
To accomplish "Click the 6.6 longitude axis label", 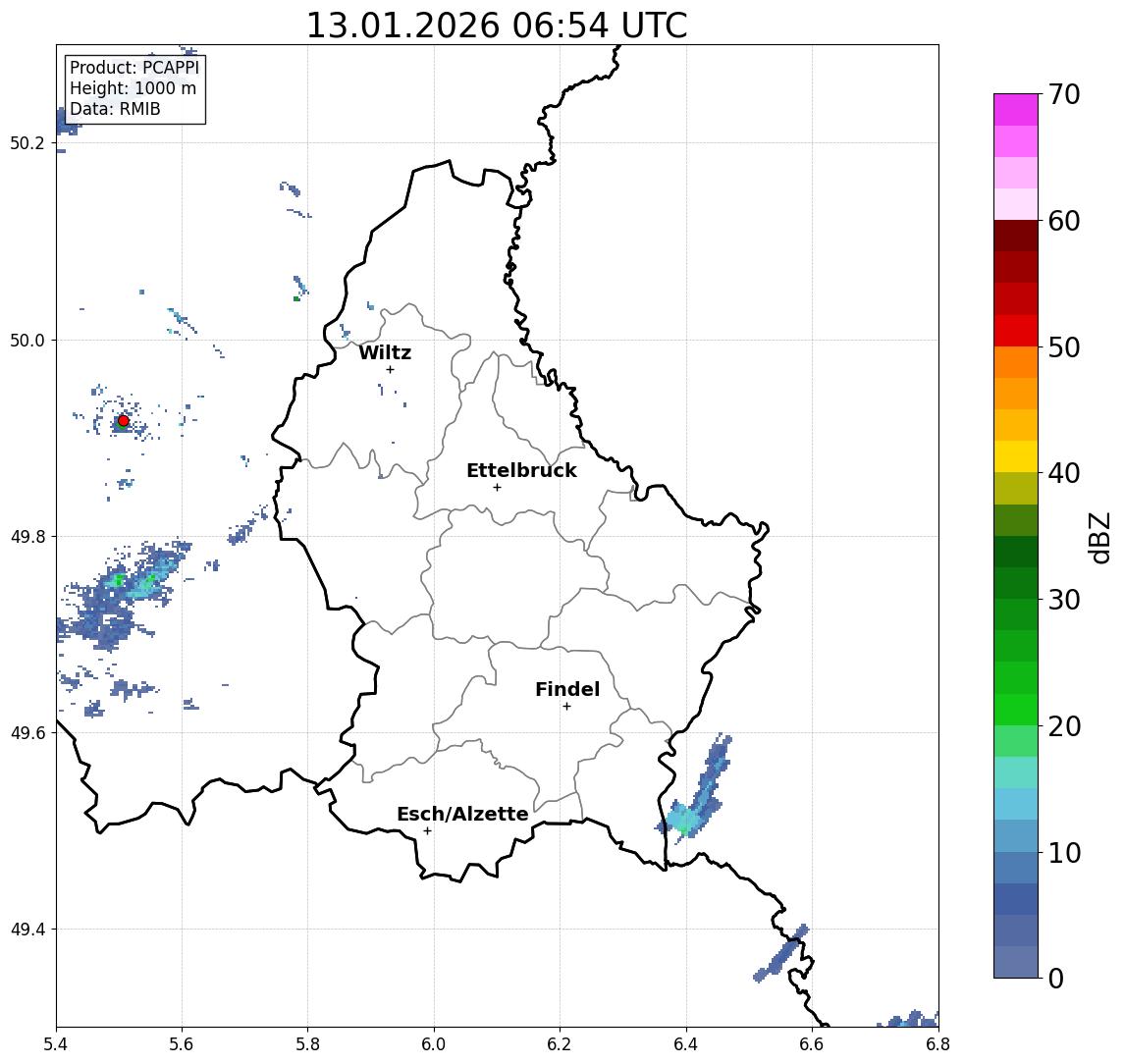I will coord(812,1044).
